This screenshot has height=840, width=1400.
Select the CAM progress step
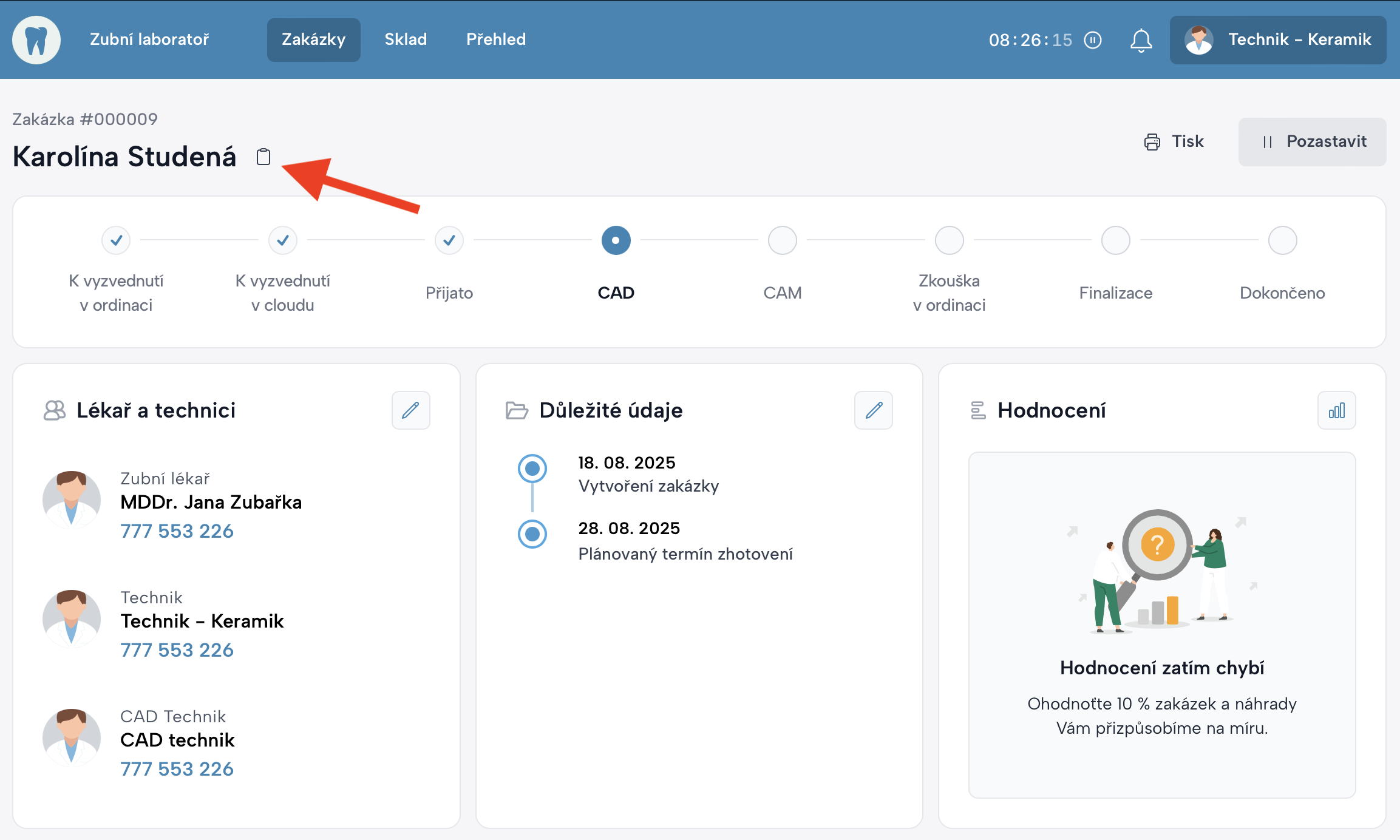click(782, 240)
